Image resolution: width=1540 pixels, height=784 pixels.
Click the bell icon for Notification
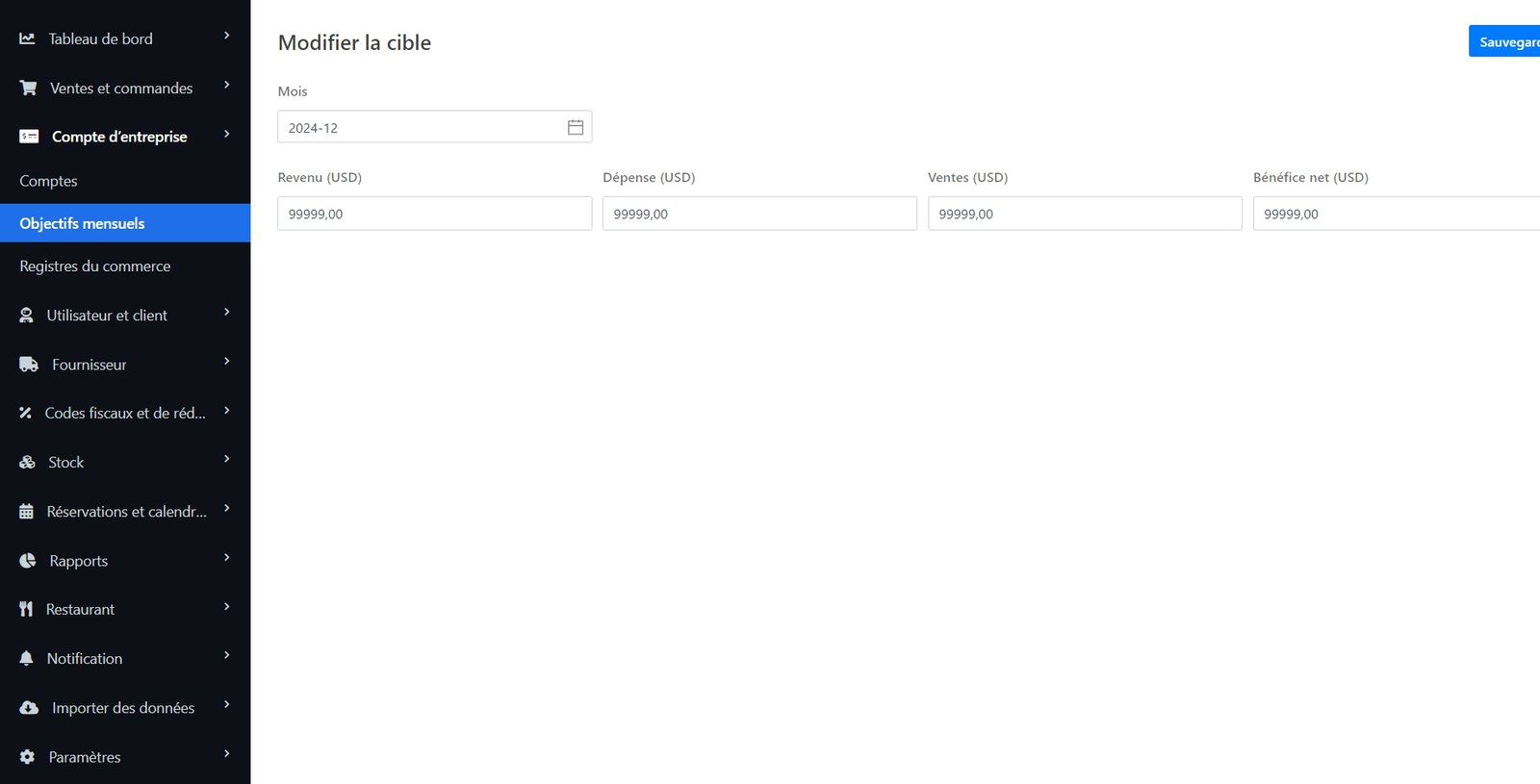point(27,658)
